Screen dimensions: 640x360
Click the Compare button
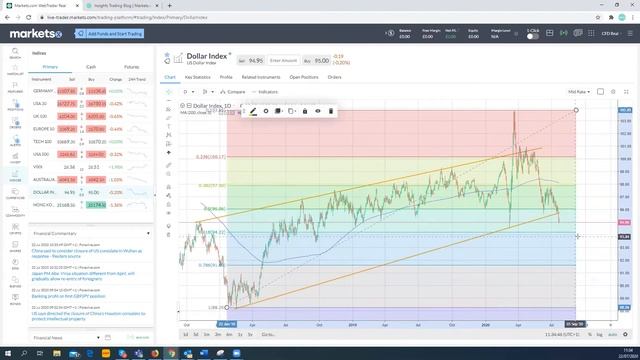[x=233, y=92]
